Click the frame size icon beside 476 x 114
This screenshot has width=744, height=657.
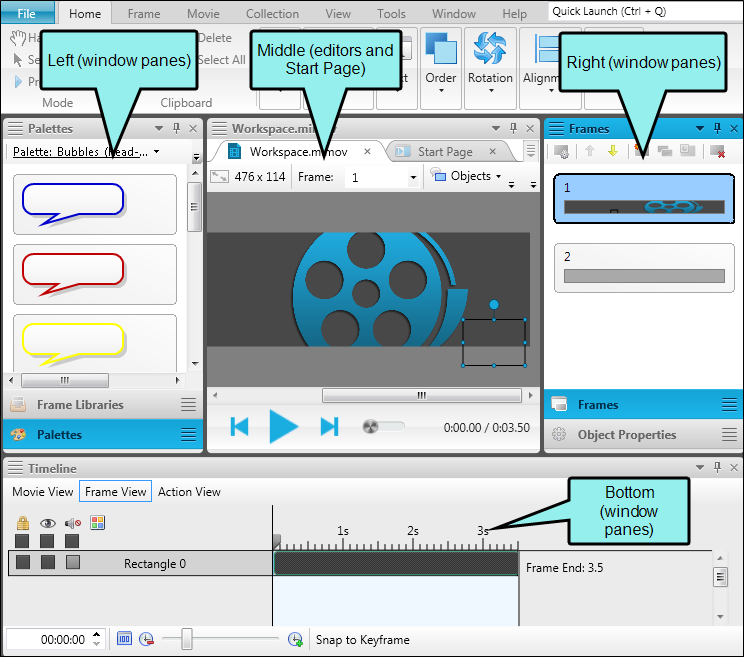pyautogui.click(x=219, y=177)
